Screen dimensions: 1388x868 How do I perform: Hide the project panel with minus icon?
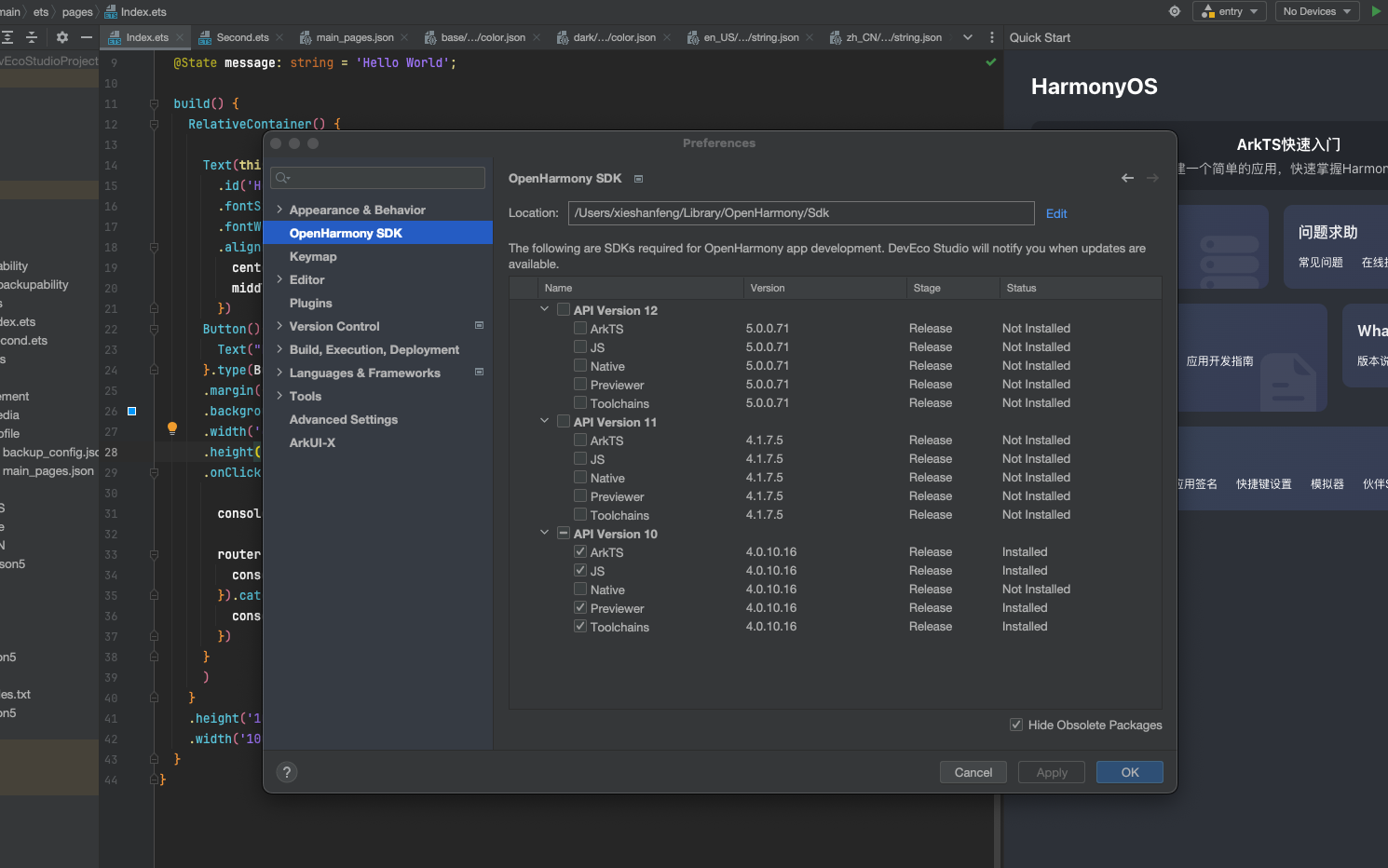87,37
